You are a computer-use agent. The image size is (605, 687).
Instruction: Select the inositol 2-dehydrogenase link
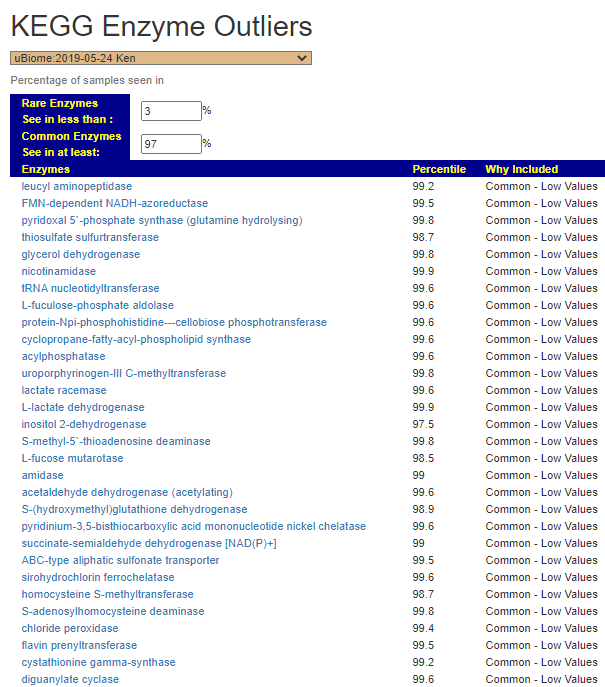[84, 424]
